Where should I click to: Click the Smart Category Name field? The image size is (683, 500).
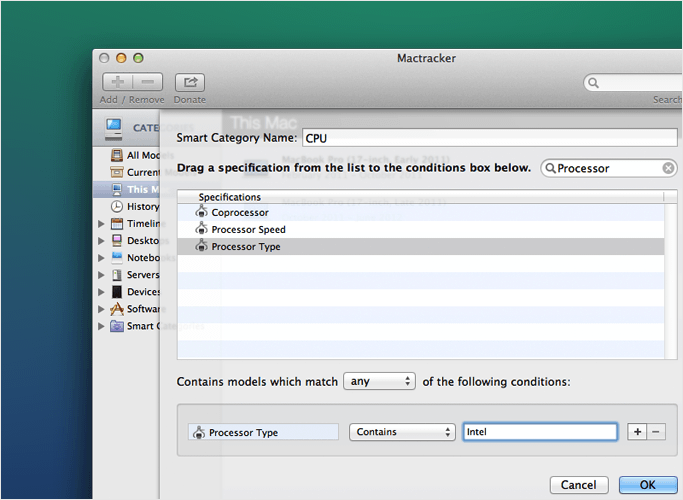pyautogui.click(x=490, y=138)
